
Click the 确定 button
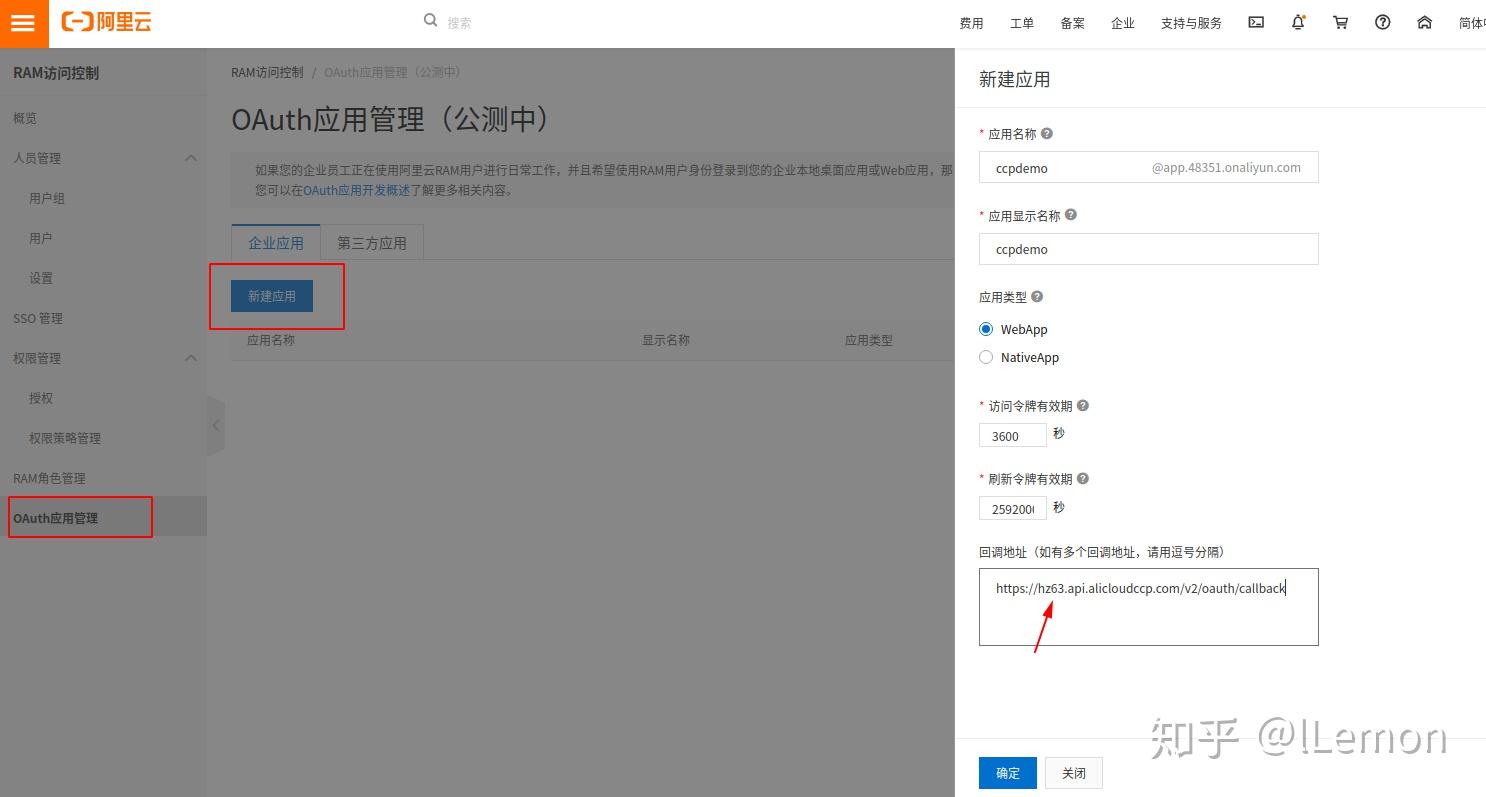(1008, 773)
